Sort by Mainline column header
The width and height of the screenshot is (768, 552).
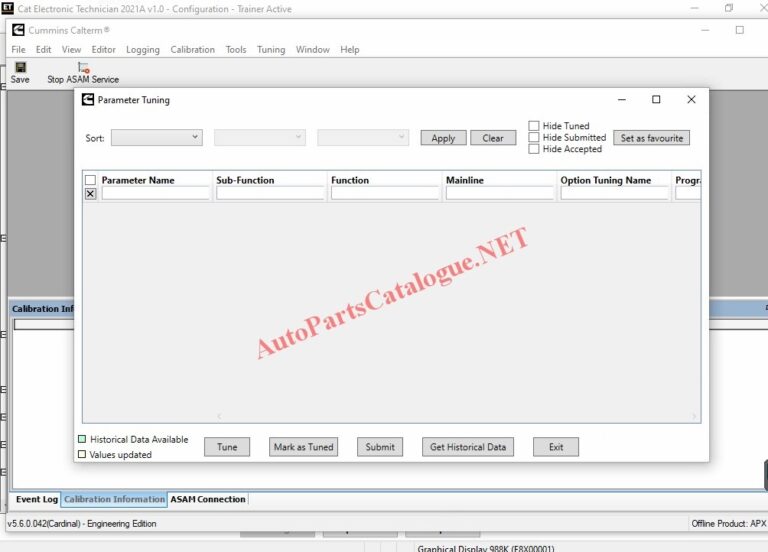[464, 180]
